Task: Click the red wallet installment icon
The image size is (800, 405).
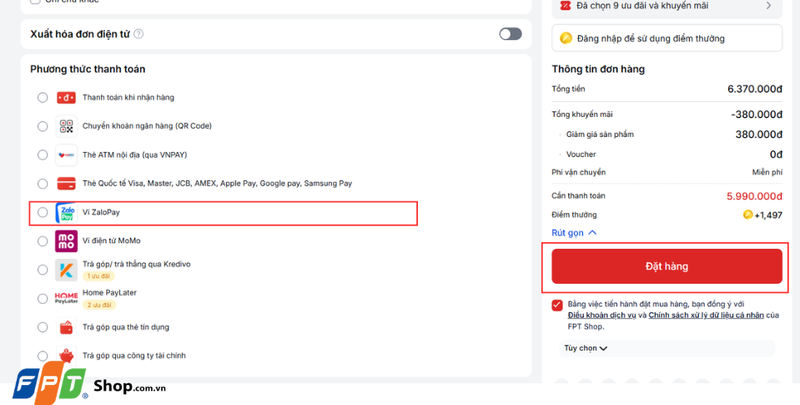Action: click(66, 327)
